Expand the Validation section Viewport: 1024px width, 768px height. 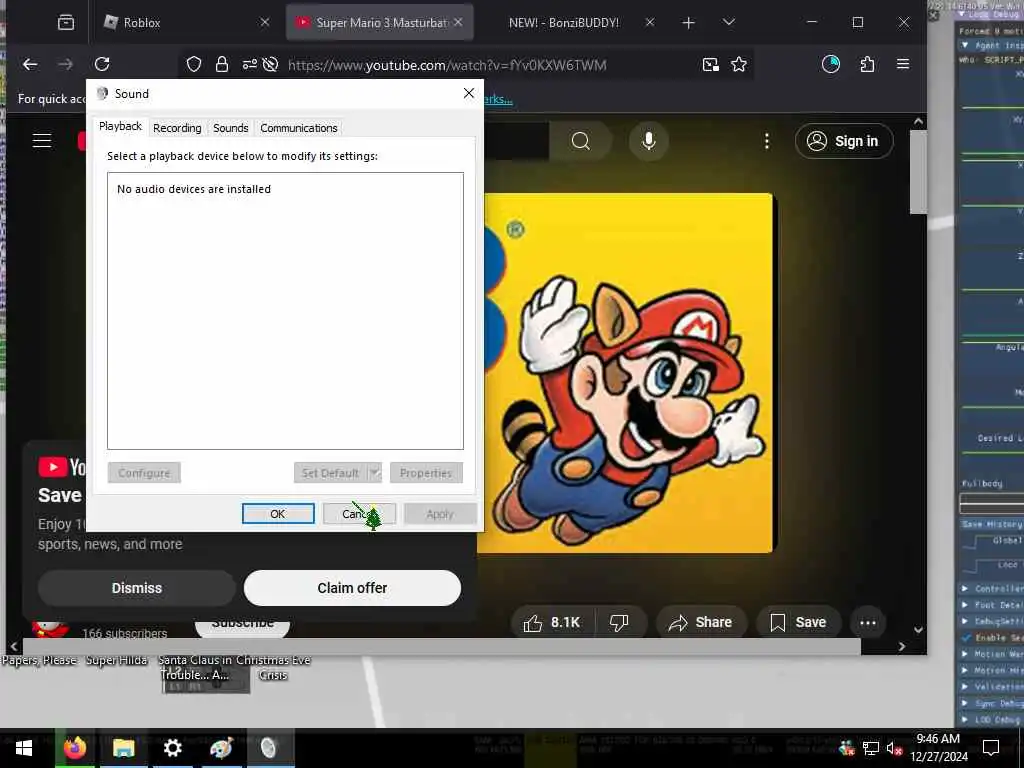coord(965,686)
